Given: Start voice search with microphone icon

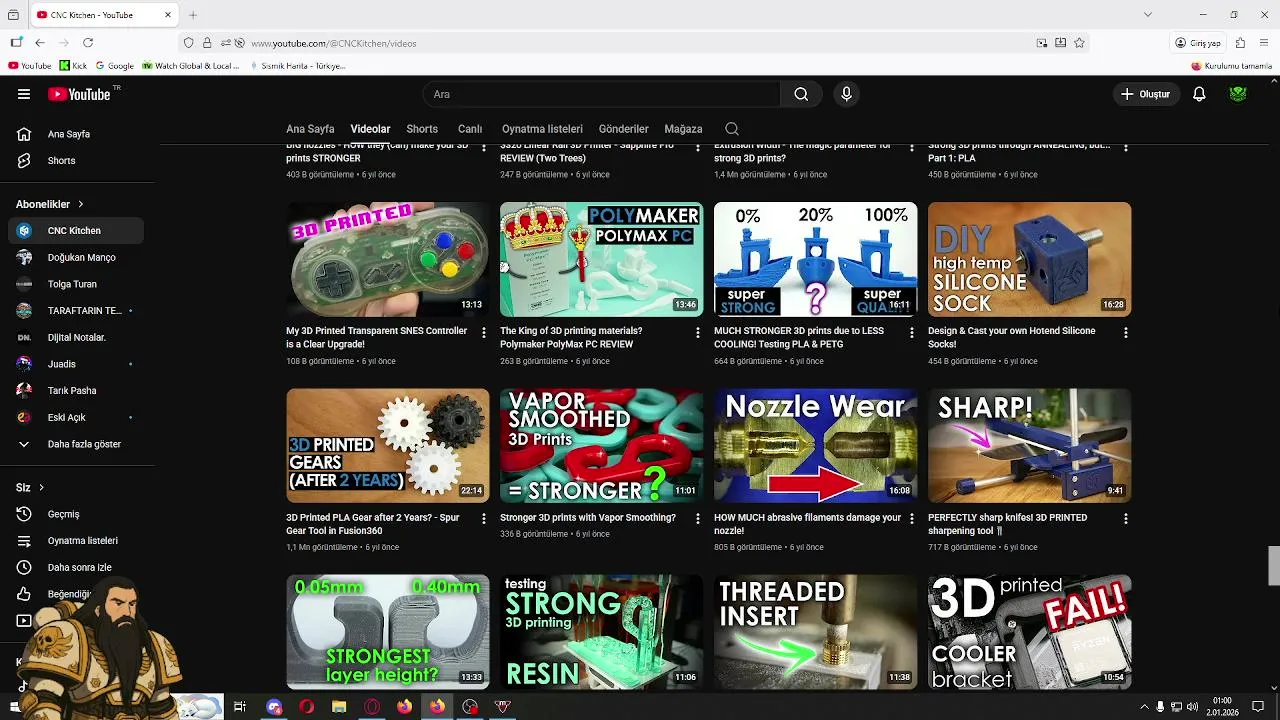Looking at the screenshot, I should click(x=846, y=94).
